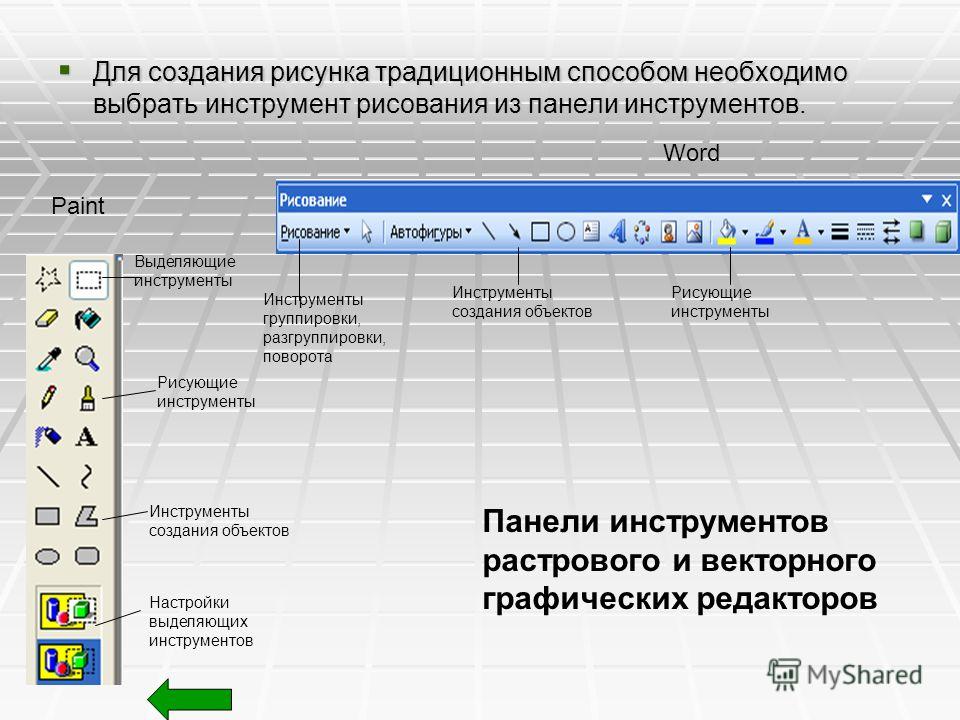Close the Рисование toolbar
Image resolution: width=960 pixels, height=720 pixels.
947,200
